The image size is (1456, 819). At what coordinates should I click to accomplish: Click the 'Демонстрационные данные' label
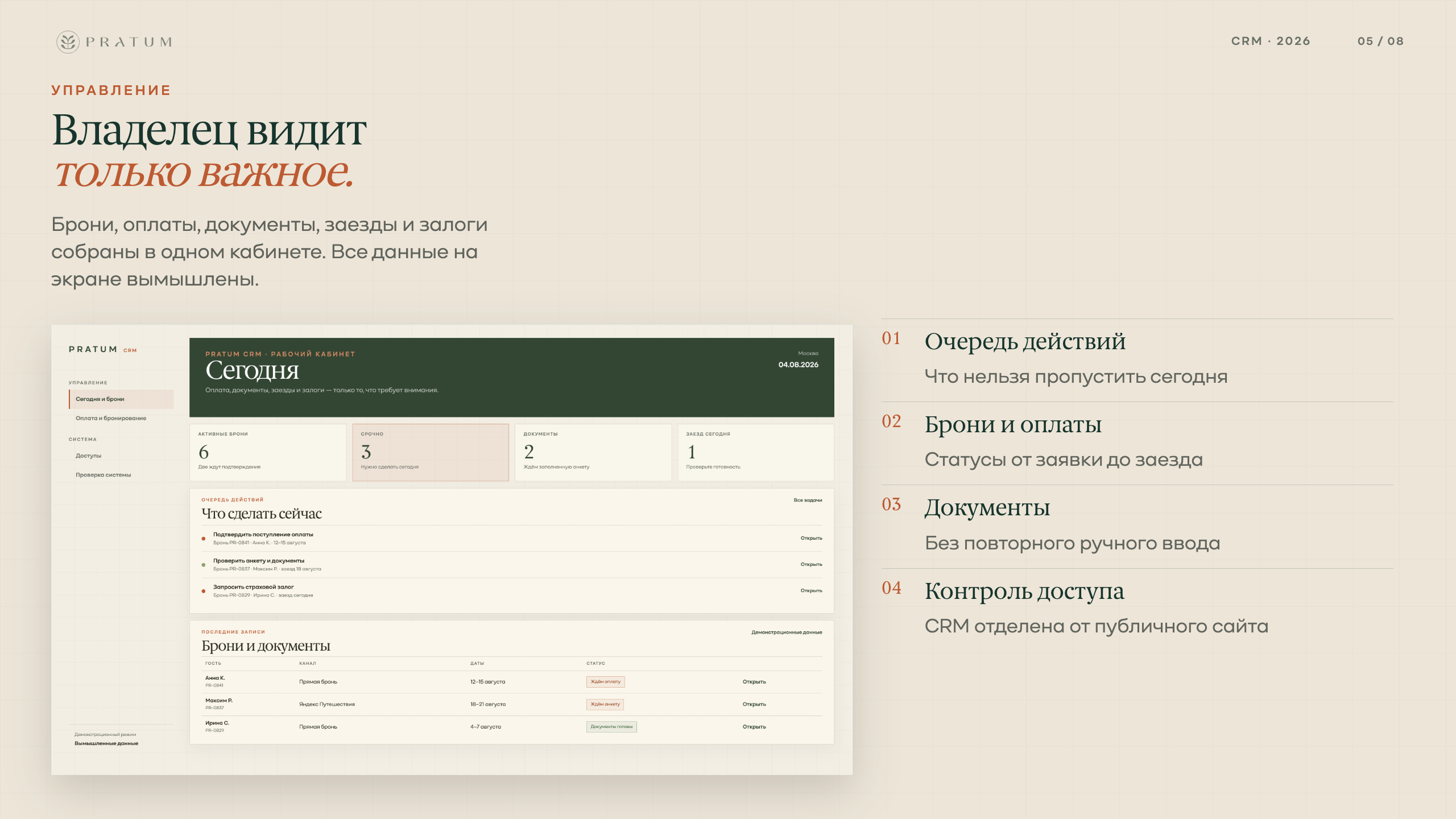click(787, 632)
